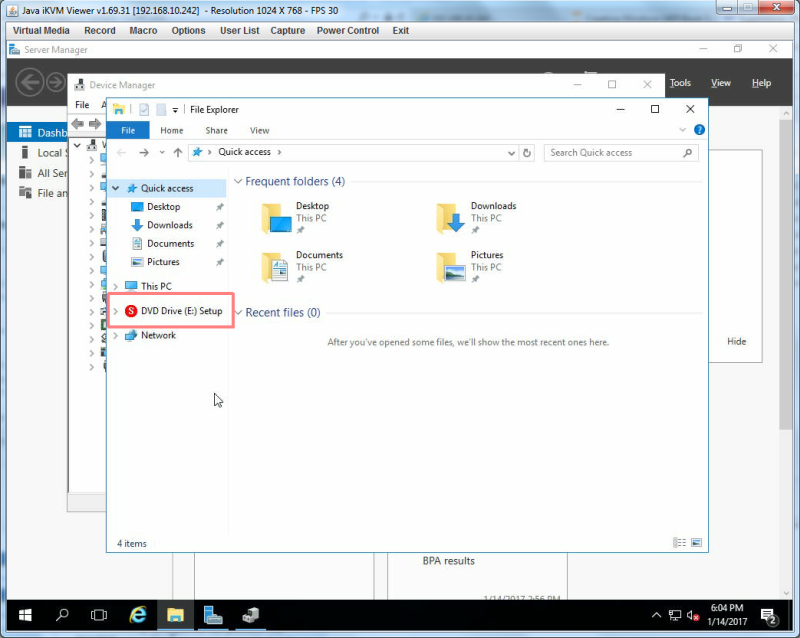Click the File Explorer help icon
800x638 pixels.
coord(699,130)
